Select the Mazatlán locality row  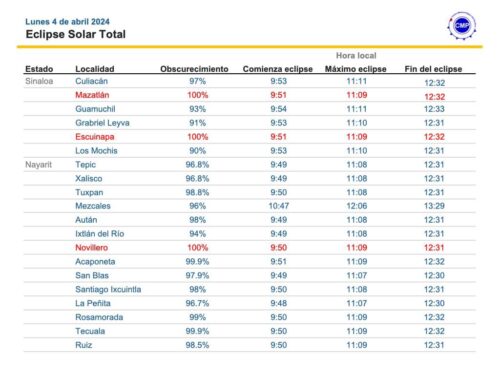(x=250, y=95)
